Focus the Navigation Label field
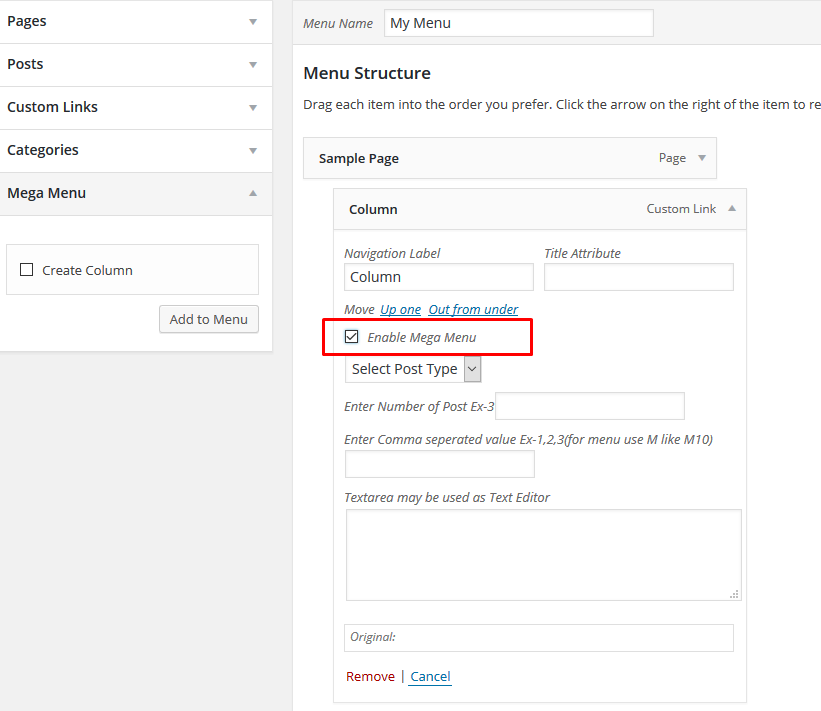The height and width of the screenshot is (711, 821). point(439,277)
